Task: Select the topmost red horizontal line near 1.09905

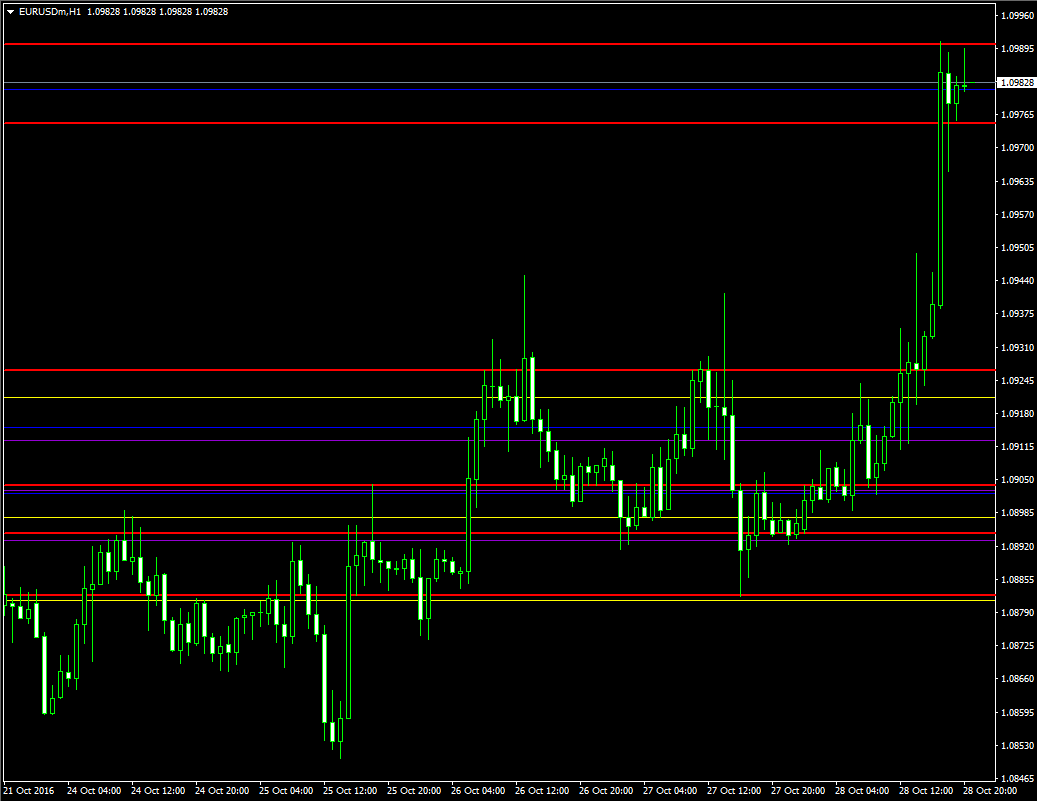Action: tap(499, 44)
